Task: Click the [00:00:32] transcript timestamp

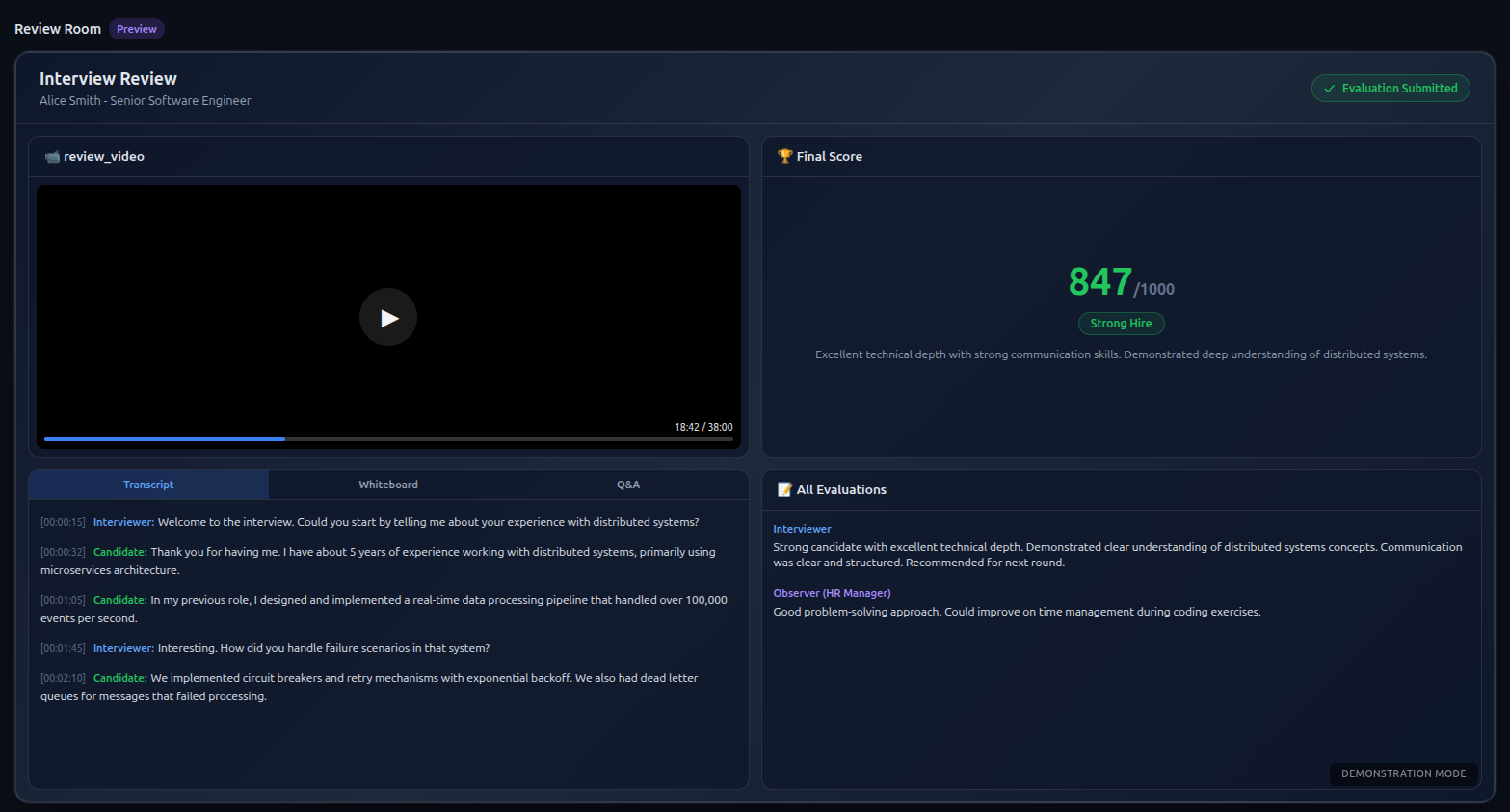Action: [63, 552]
